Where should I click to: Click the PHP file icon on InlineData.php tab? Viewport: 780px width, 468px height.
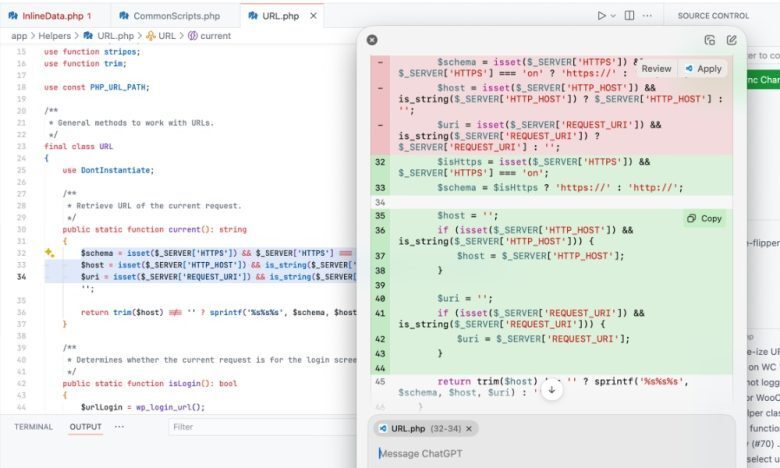tap(12, 16)
